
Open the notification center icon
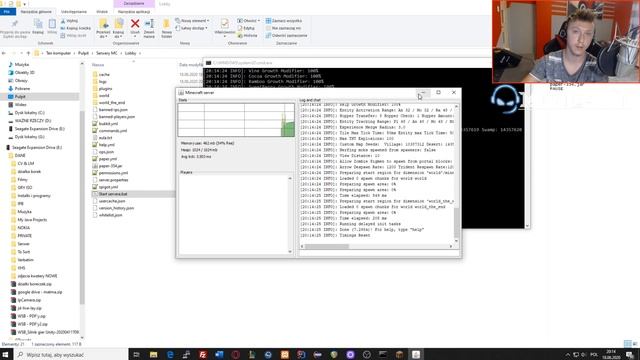[630, 354]
